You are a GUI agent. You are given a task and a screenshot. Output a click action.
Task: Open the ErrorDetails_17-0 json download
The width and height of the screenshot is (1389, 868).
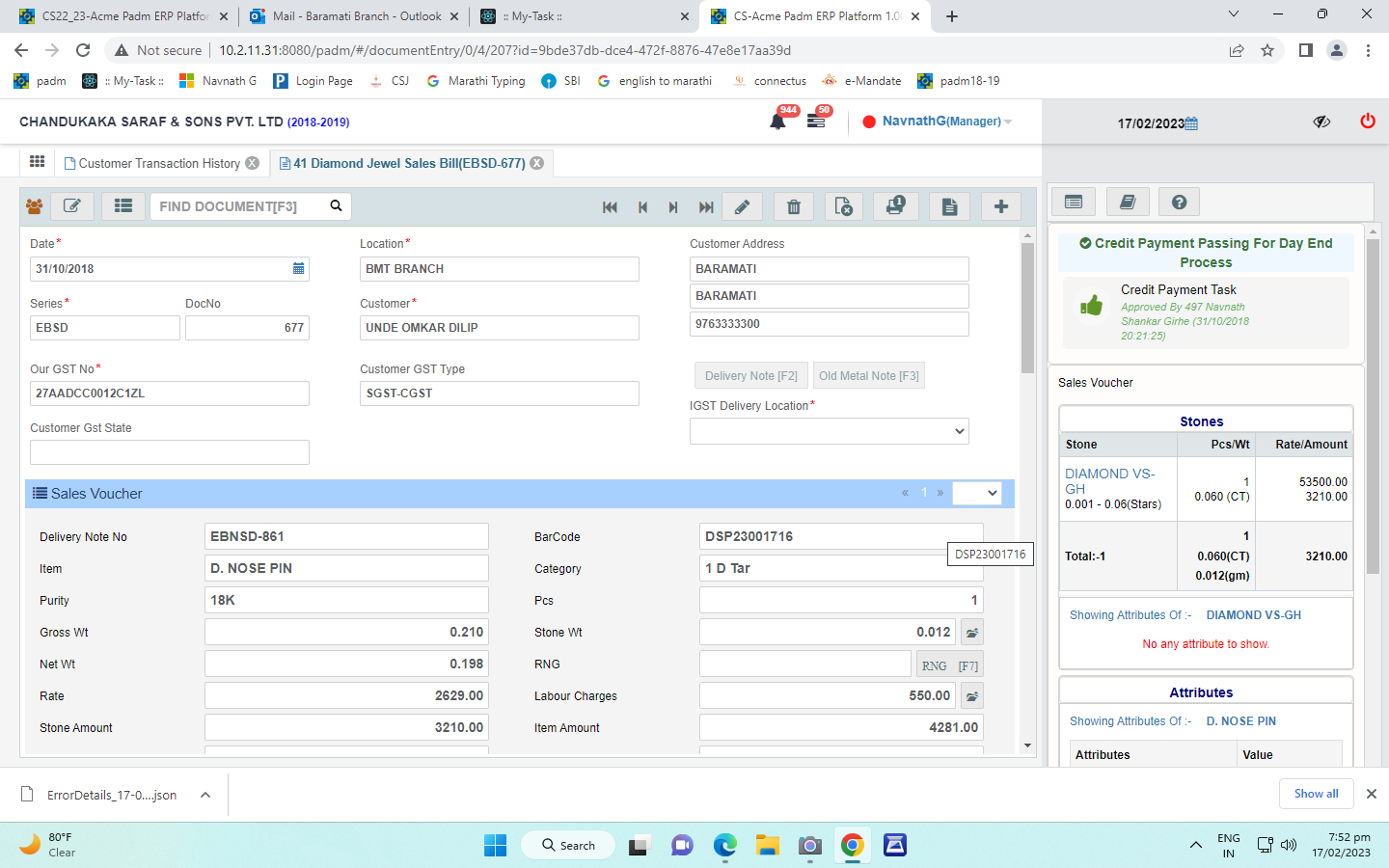point(101,795)
